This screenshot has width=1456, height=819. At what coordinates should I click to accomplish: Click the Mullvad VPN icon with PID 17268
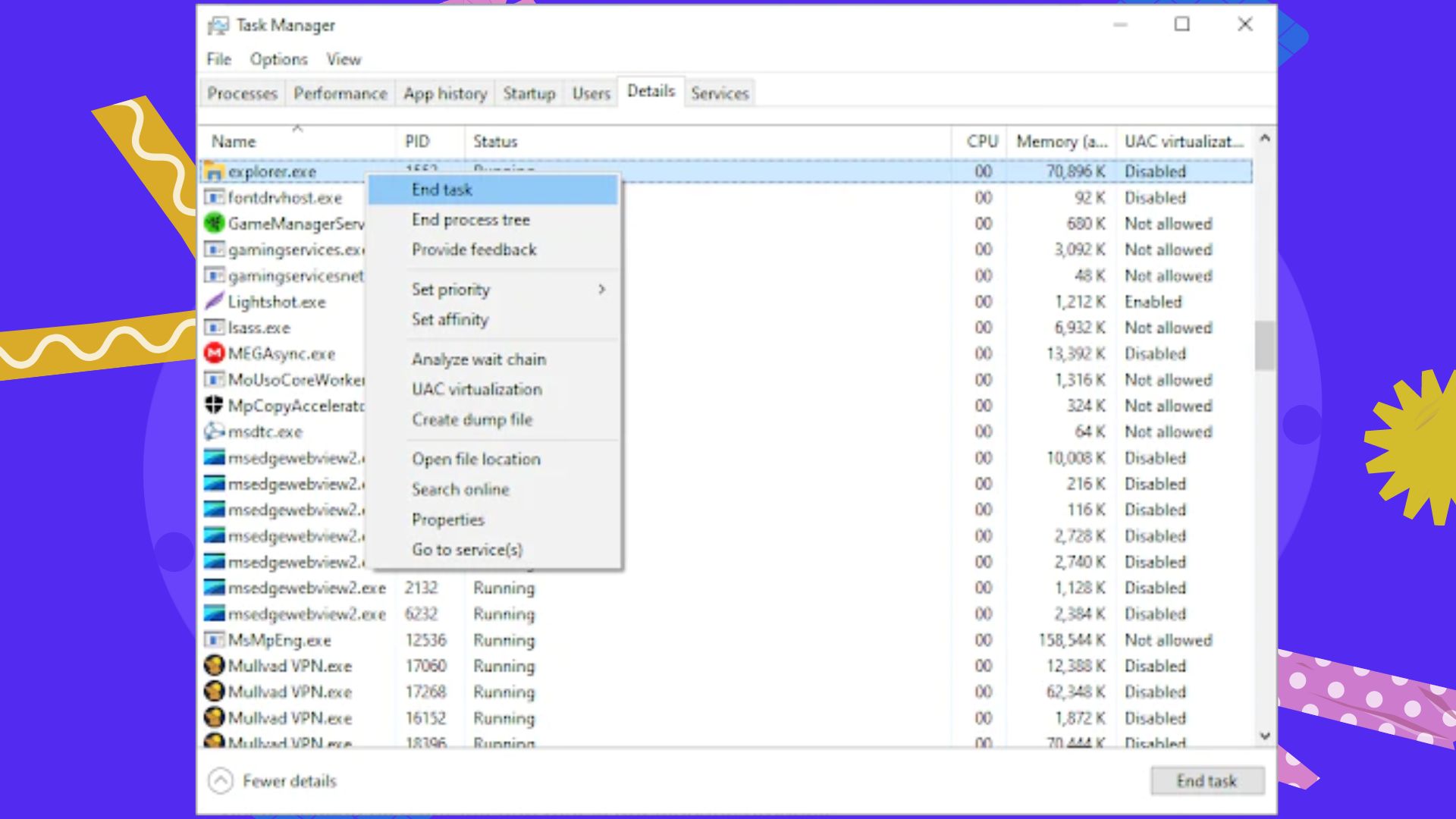(215, 692)
